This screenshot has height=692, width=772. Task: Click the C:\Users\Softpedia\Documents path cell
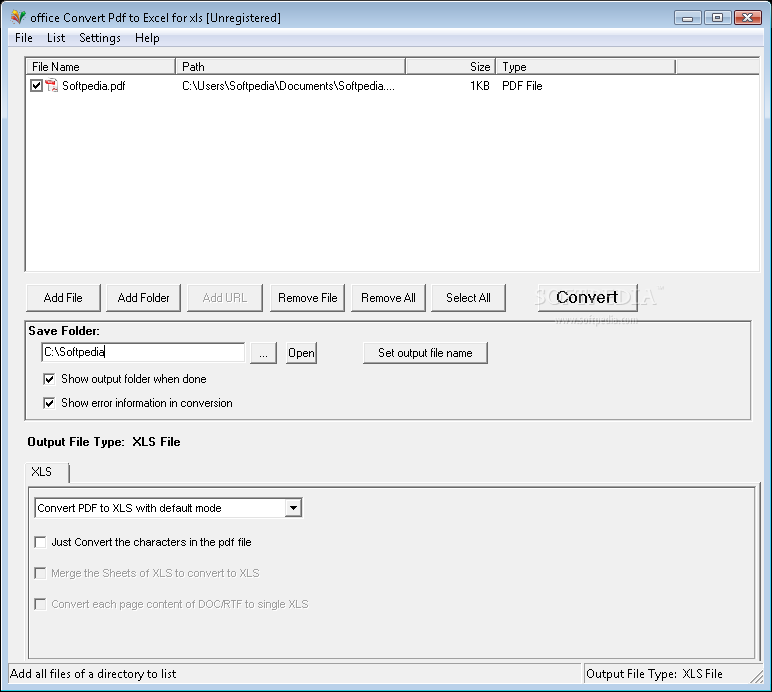point(288,86)
